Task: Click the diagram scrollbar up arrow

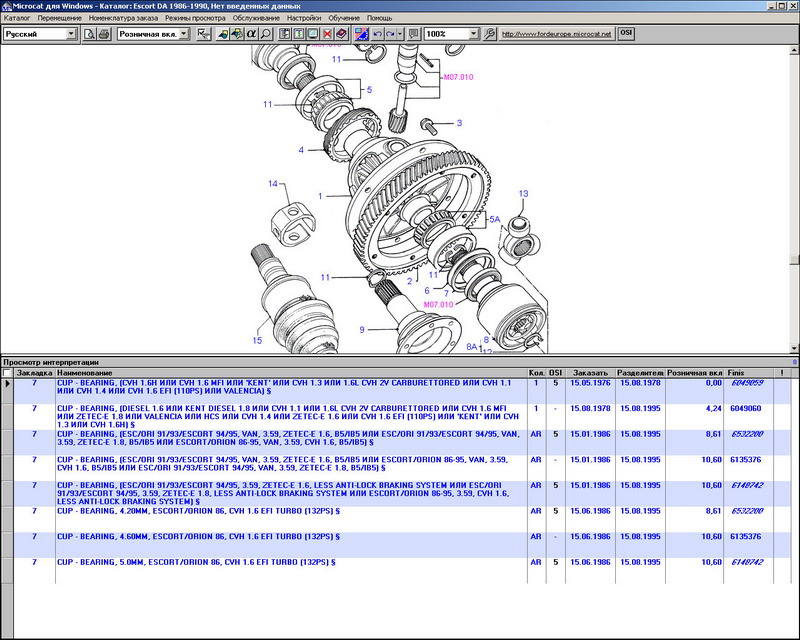Action: (x=794, y=51)
